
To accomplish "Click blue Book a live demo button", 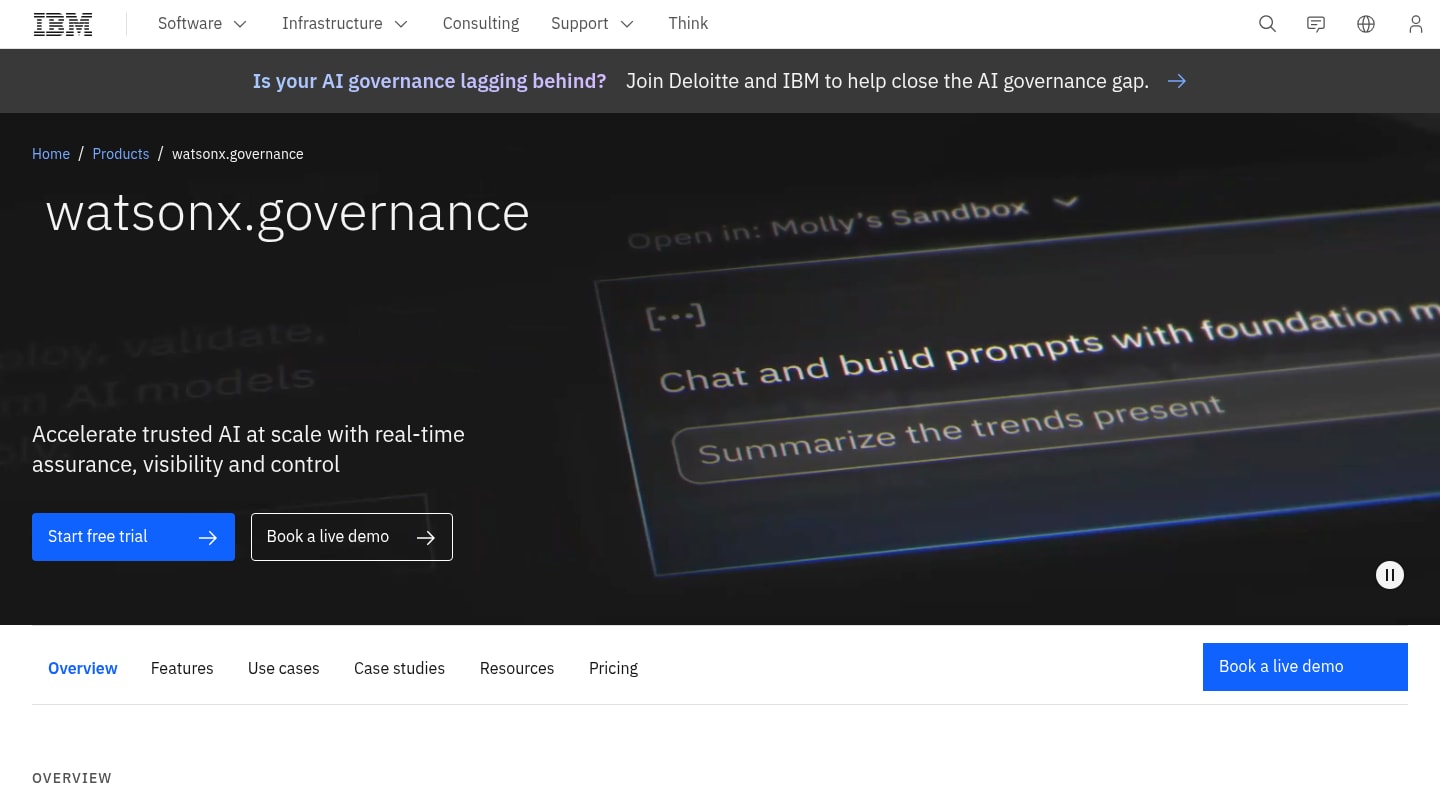I will (x=1305, y=667).
